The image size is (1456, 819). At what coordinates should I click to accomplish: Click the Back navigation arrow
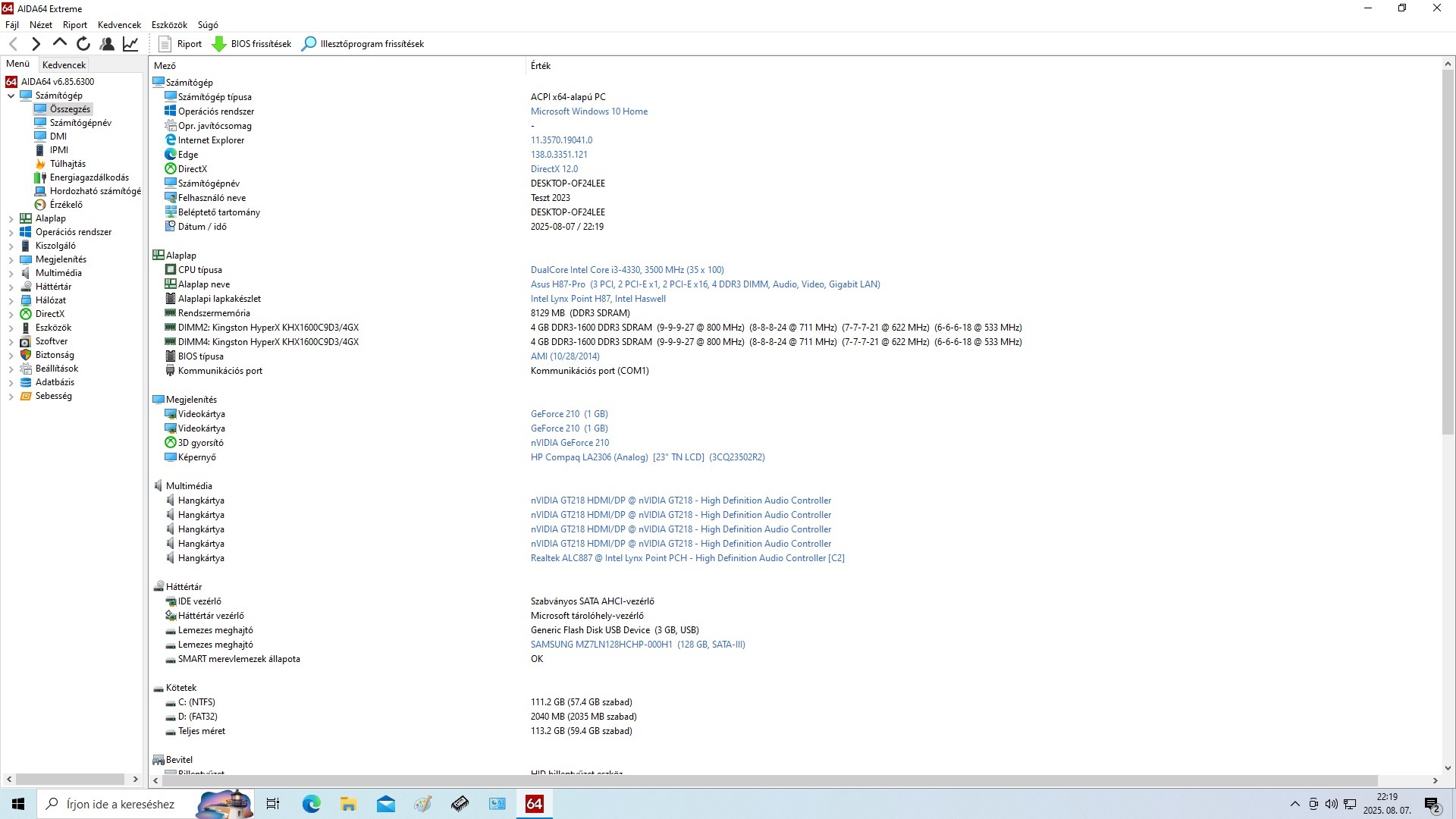click(13, 44)
